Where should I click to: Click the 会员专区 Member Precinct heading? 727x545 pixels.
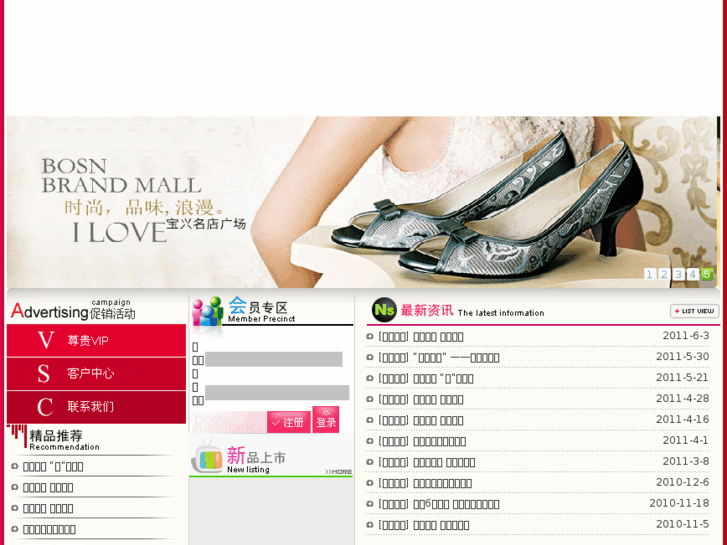pos(261,310)
